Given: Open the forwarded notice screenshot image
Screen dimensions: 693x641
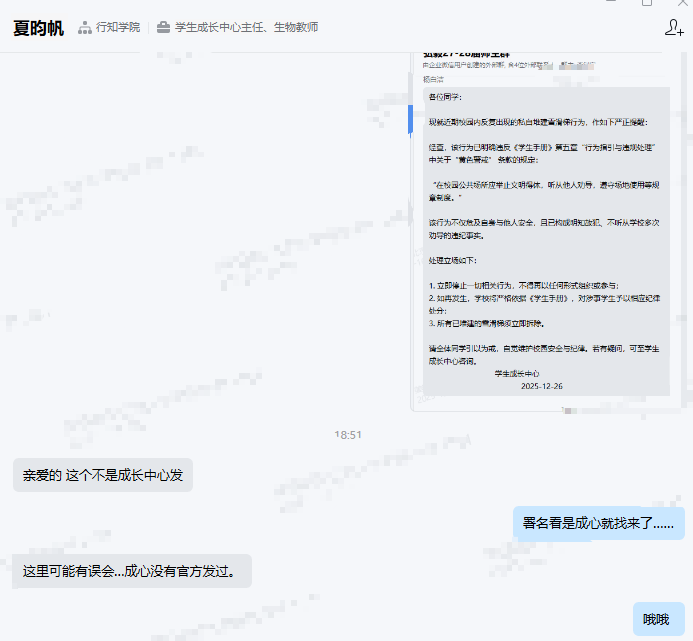Looking at the screenshot, I should pos(545,231).
